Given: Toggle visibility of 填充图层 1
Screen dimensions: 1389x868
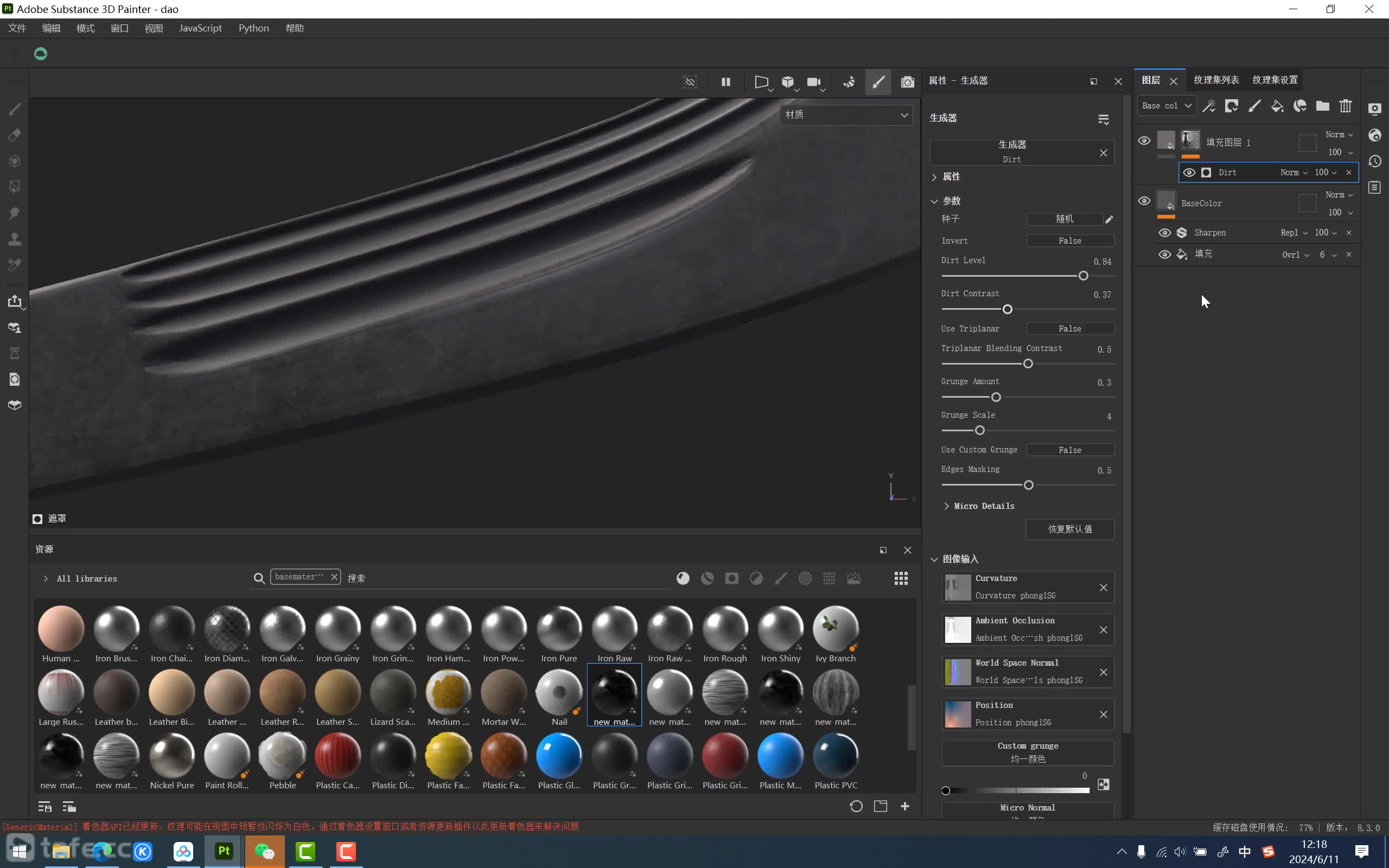Looking at the screenshot, I should click(1144, 141).
